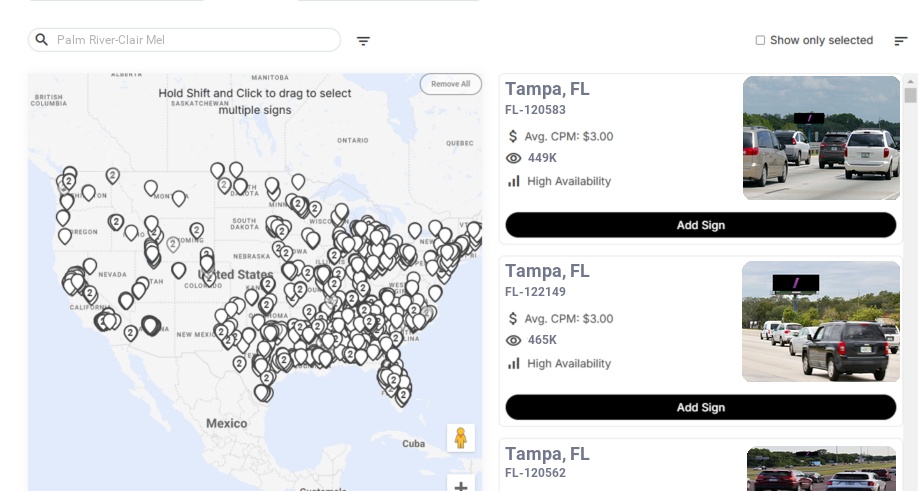
Task: Click the FL-120562 Tampa, FL title
Action: (547, 454)
